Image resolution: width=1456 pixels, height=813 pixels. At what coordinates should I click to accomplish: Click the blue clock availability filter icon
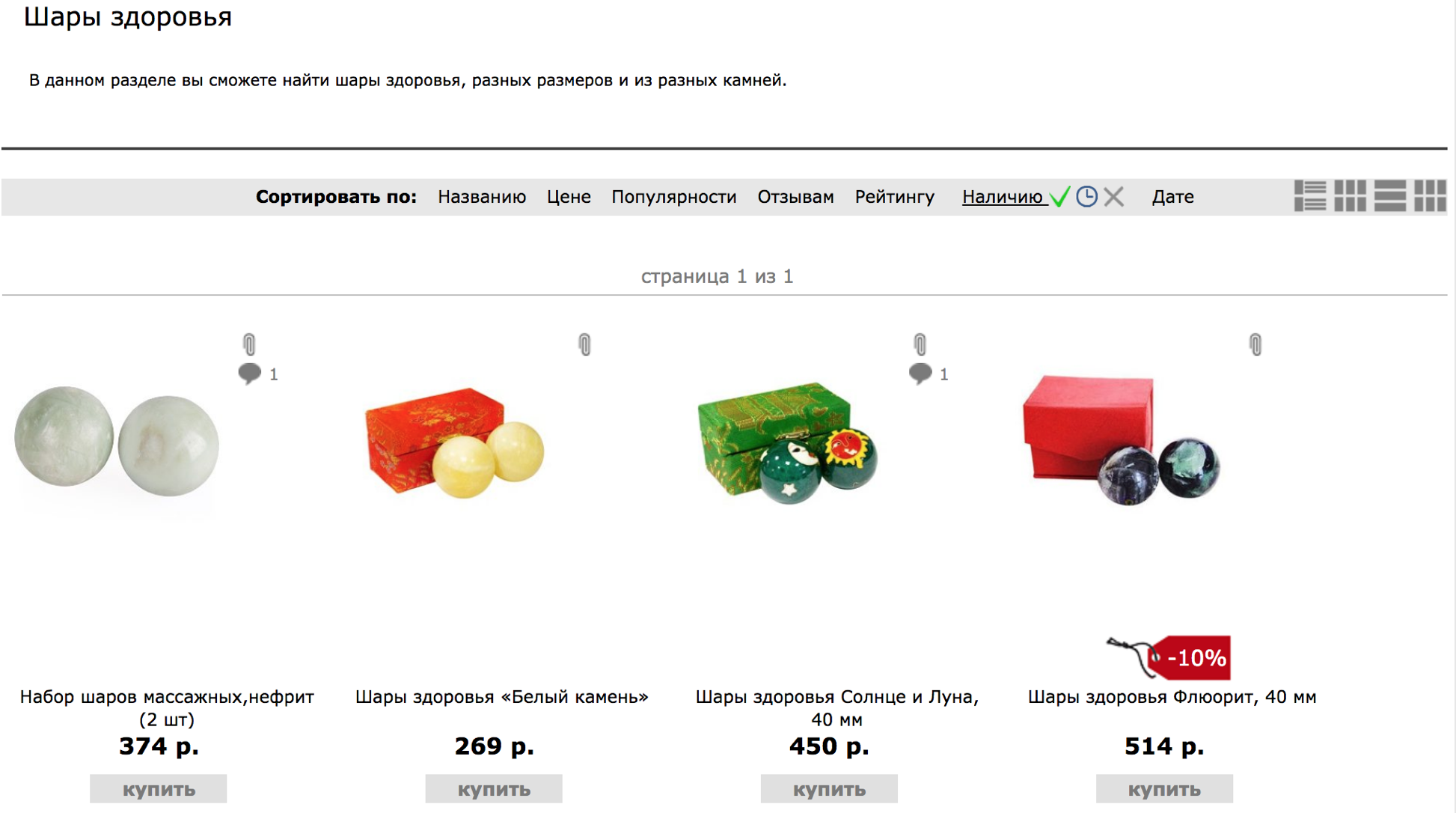tap(1086, 197)
